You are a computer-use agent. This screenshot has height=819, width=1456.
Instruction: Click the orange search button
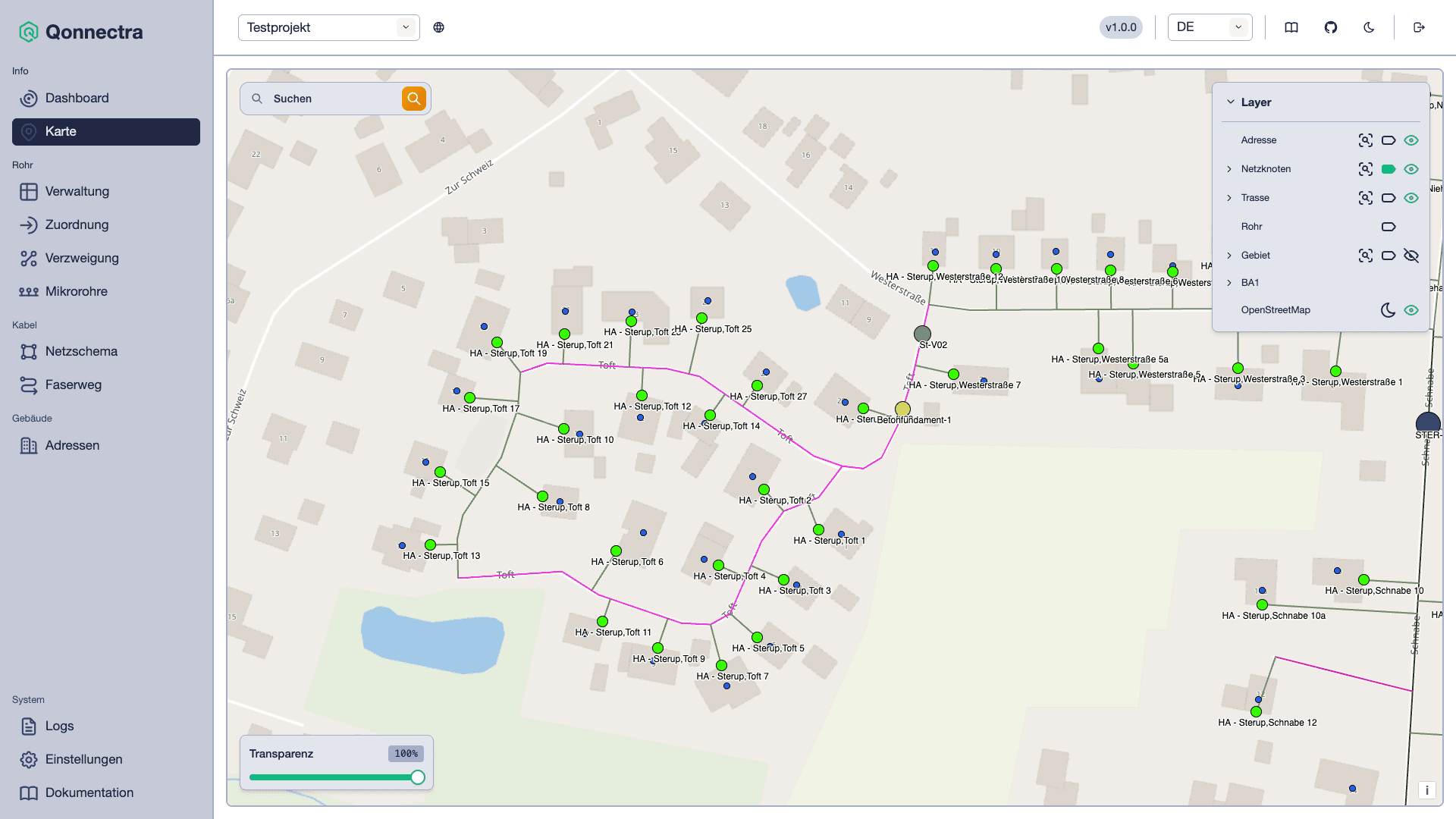pyautogui.click(x=413, y=99)
